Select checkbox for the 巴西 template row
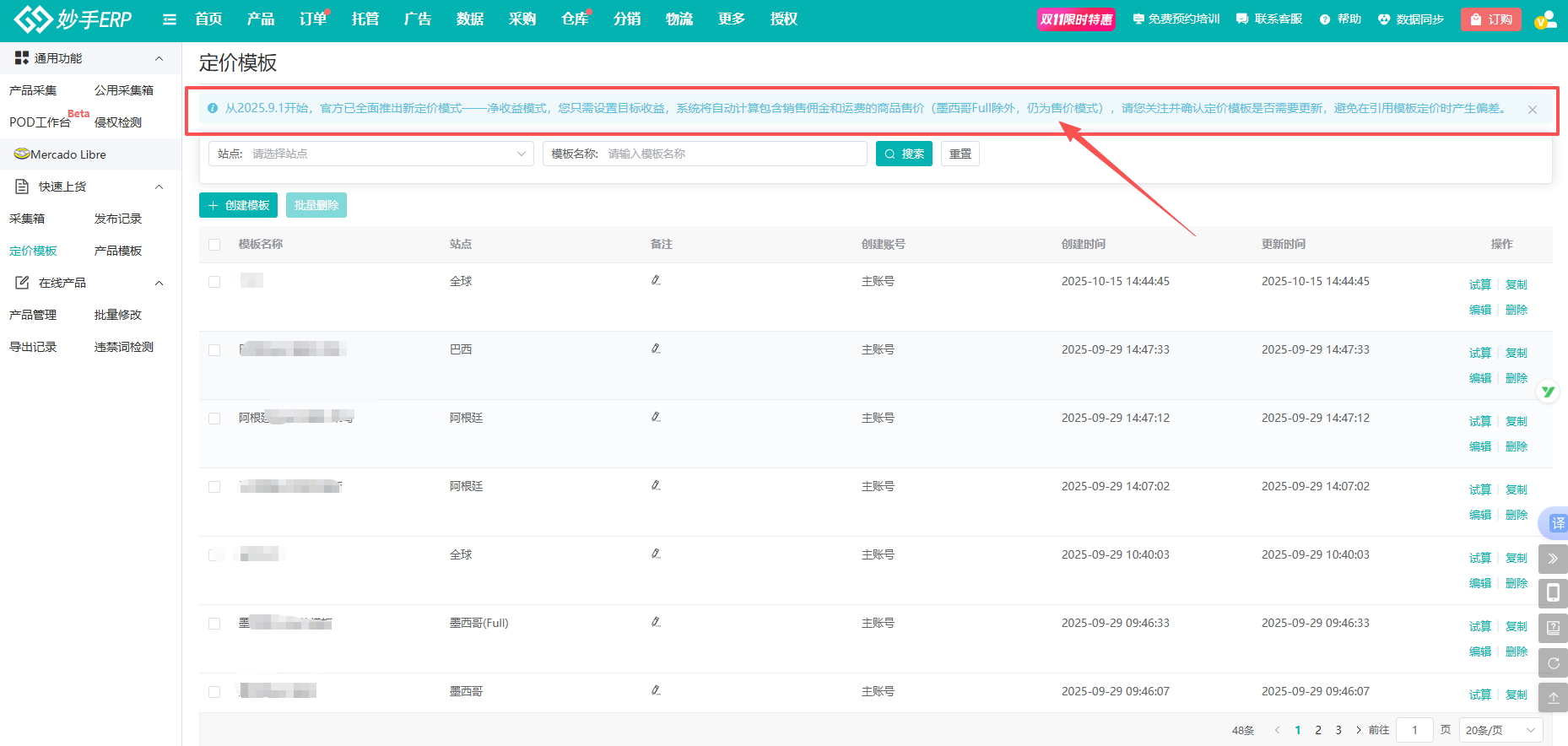The image size is (1568, 746). click(x=214, y=350)
